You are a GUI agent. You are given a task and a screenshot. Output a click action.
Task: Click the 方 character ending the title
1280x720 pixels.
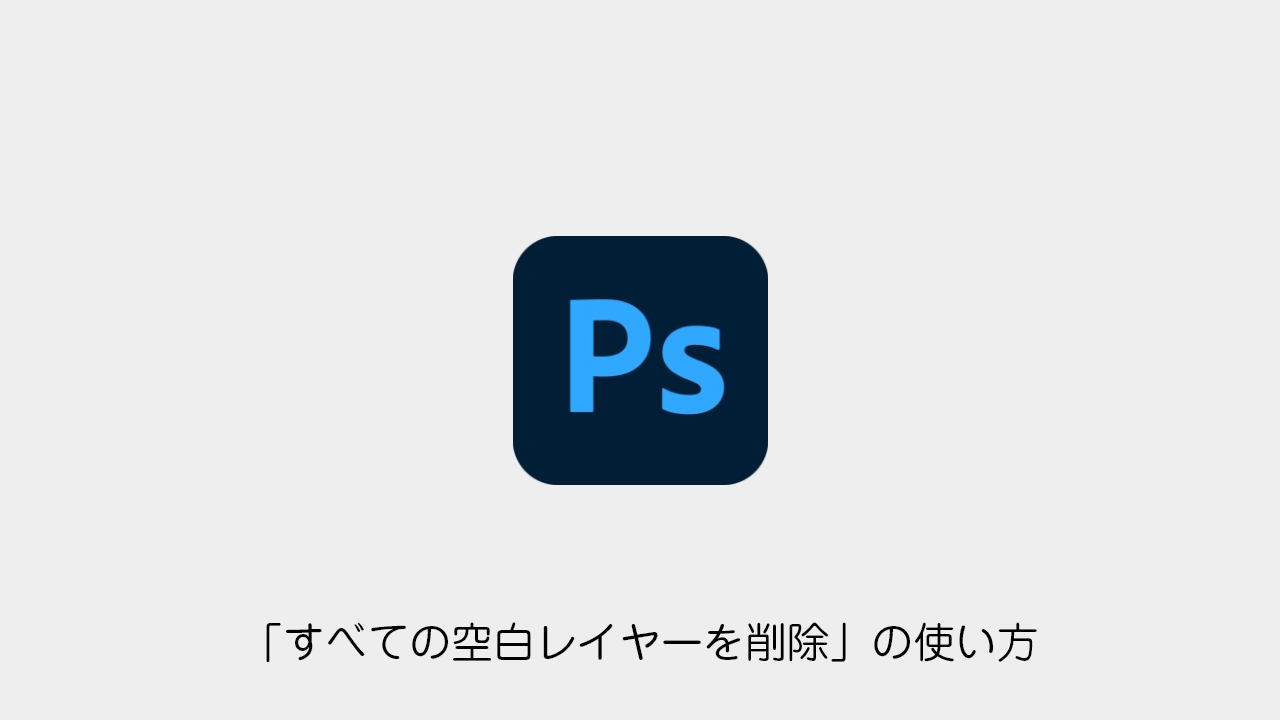(1017, 643)
